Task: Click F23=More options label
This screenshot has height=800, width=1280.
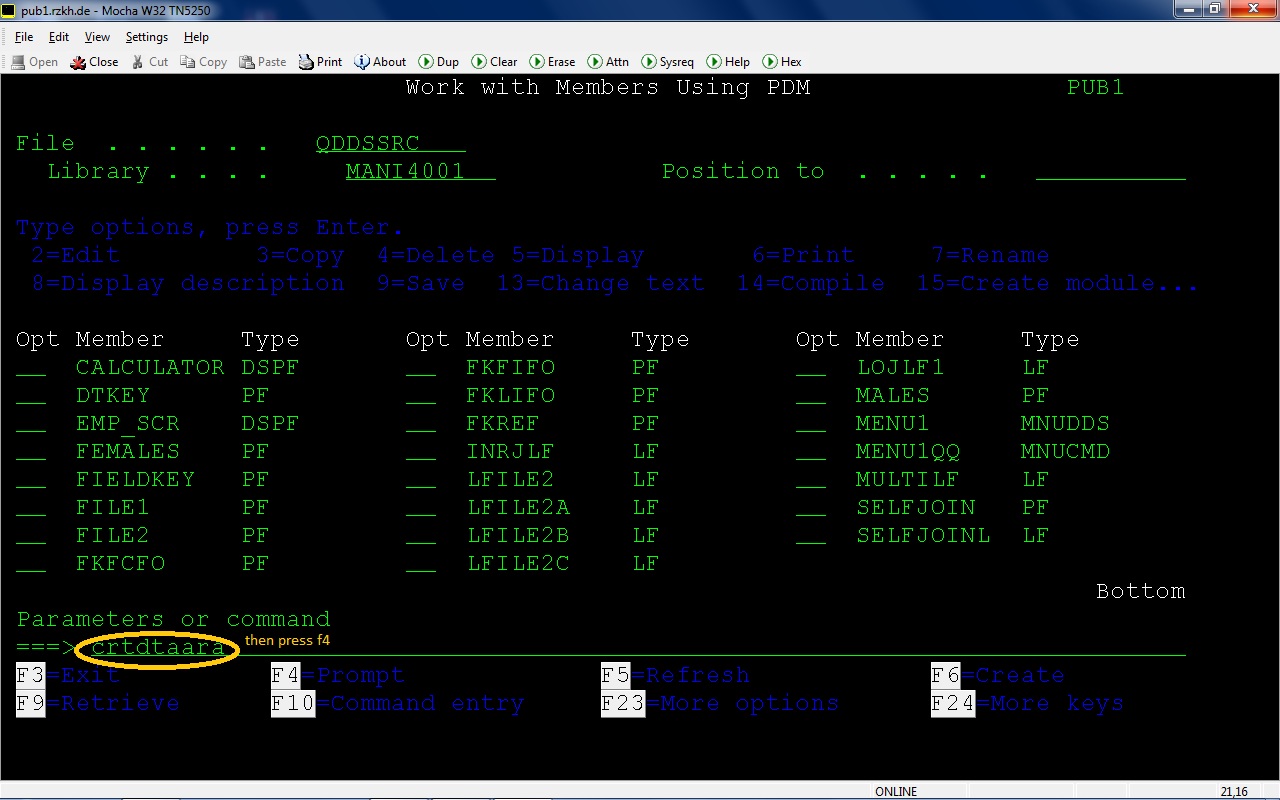Action: (x=720, y=703)
